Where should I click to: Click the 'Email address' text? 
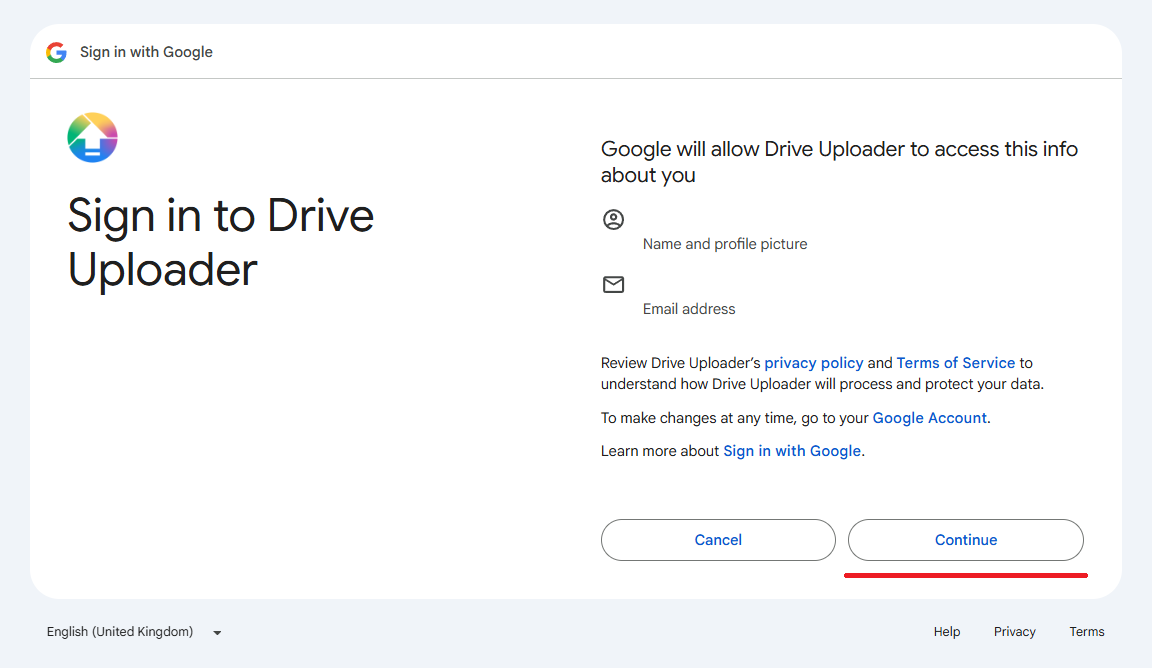pyautogui.click(x=688, y=309)
